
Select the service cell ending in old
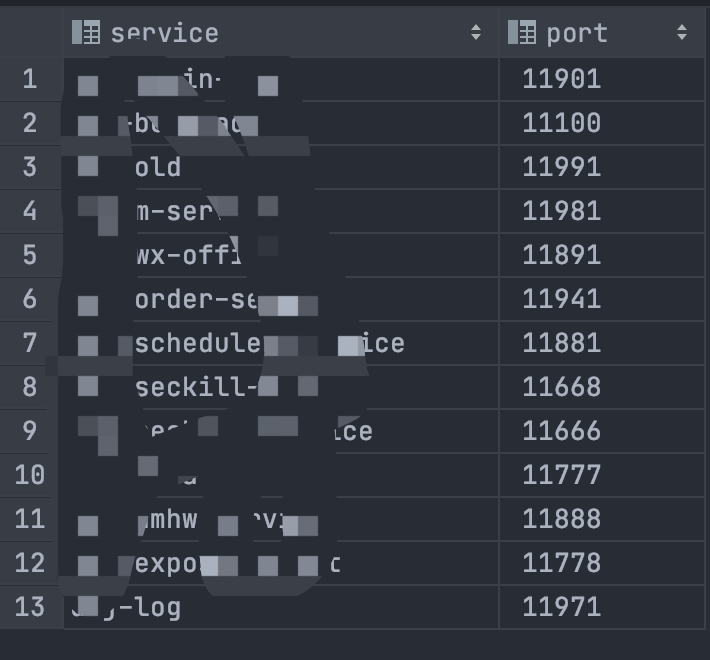158,167
